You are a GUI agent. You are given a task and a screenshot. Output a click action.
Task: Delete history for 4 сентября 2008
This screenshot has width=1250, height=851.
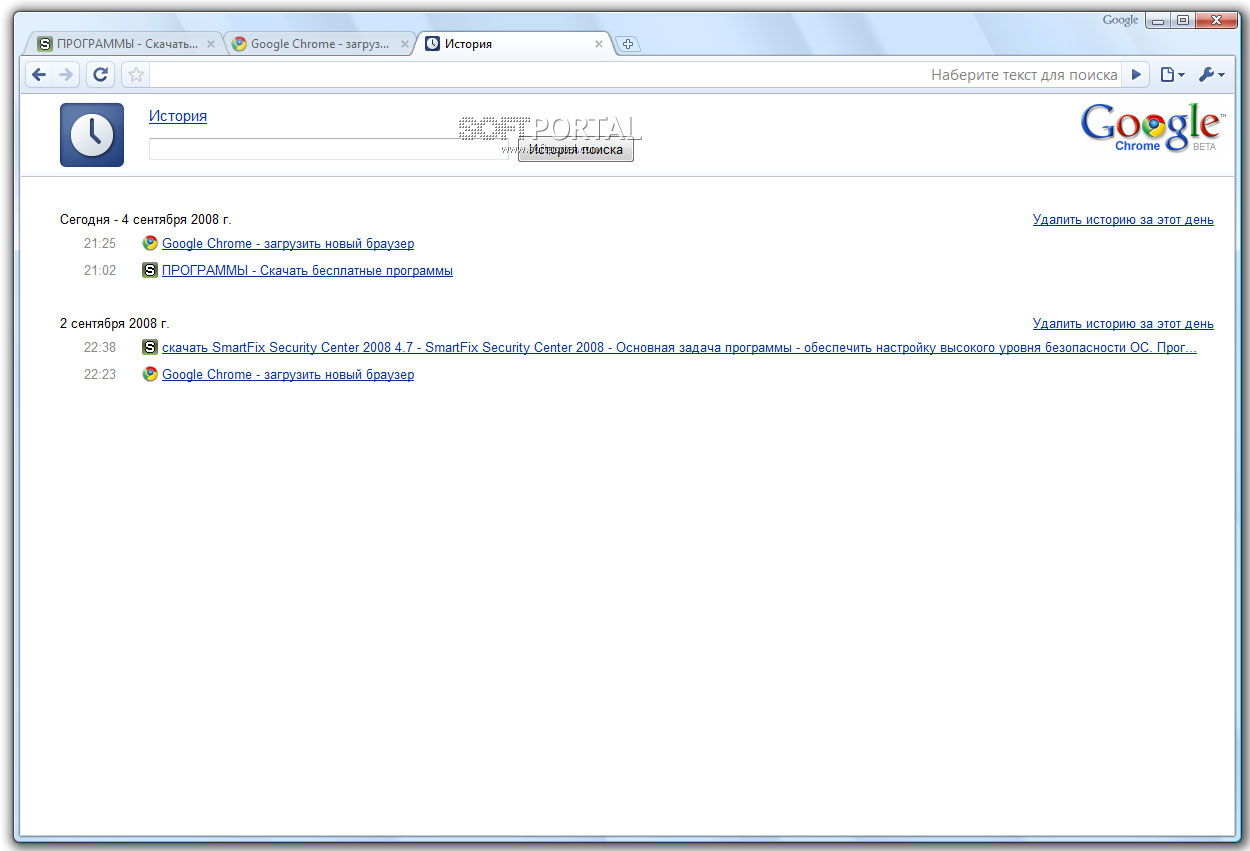point(1123,220)
